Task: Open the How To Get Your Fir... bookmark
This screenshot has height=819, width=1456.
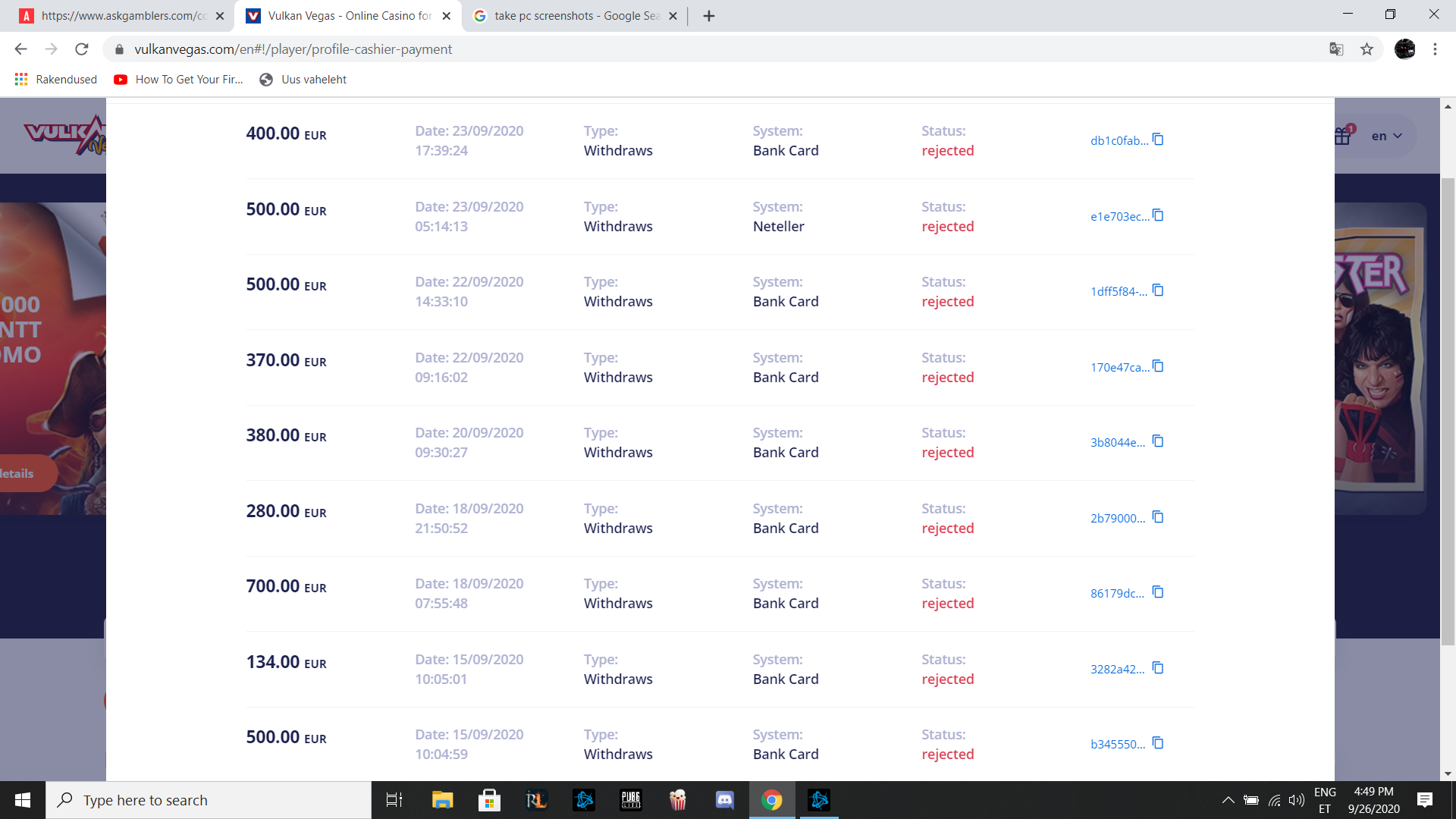Action: click(x=179, y=80)
